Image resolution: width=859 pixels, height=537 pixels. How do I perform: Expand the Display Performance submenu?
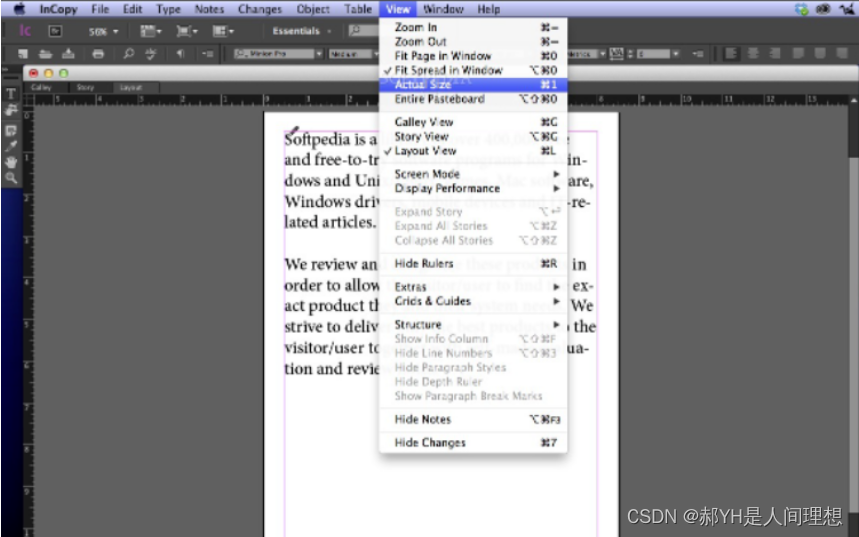point(473,188)
